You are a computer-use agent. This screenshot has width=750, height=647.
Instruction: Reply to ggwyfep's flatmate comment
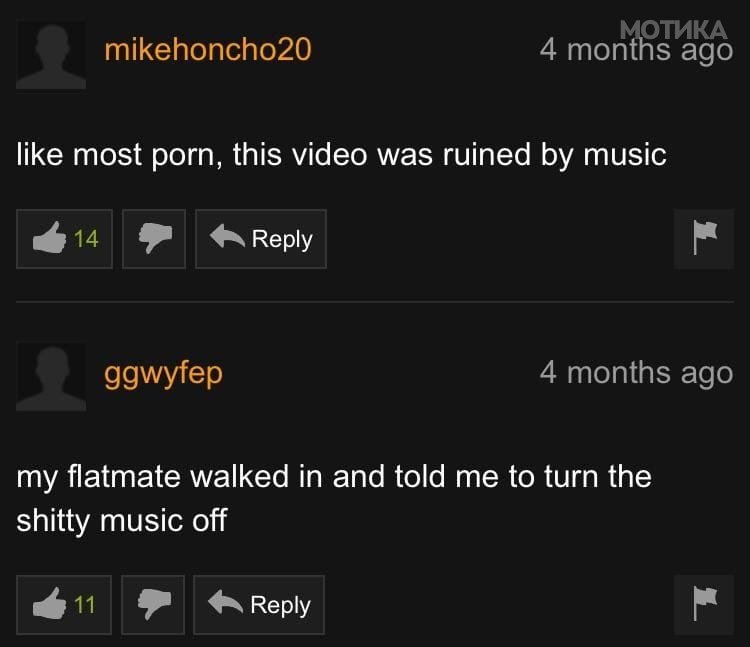click(x=259, y=605)
